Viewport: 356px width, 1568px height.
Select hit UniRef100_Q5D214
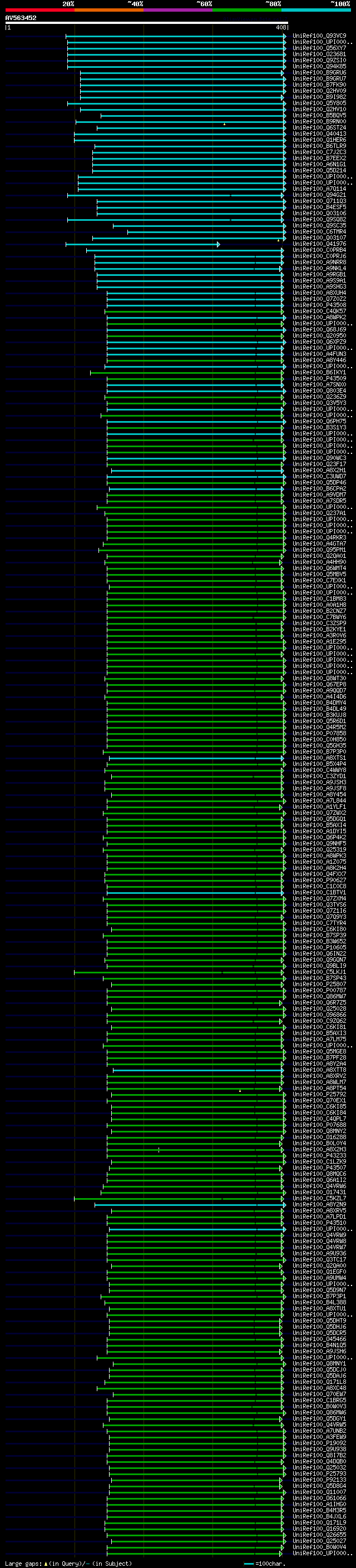coord(319,170)
